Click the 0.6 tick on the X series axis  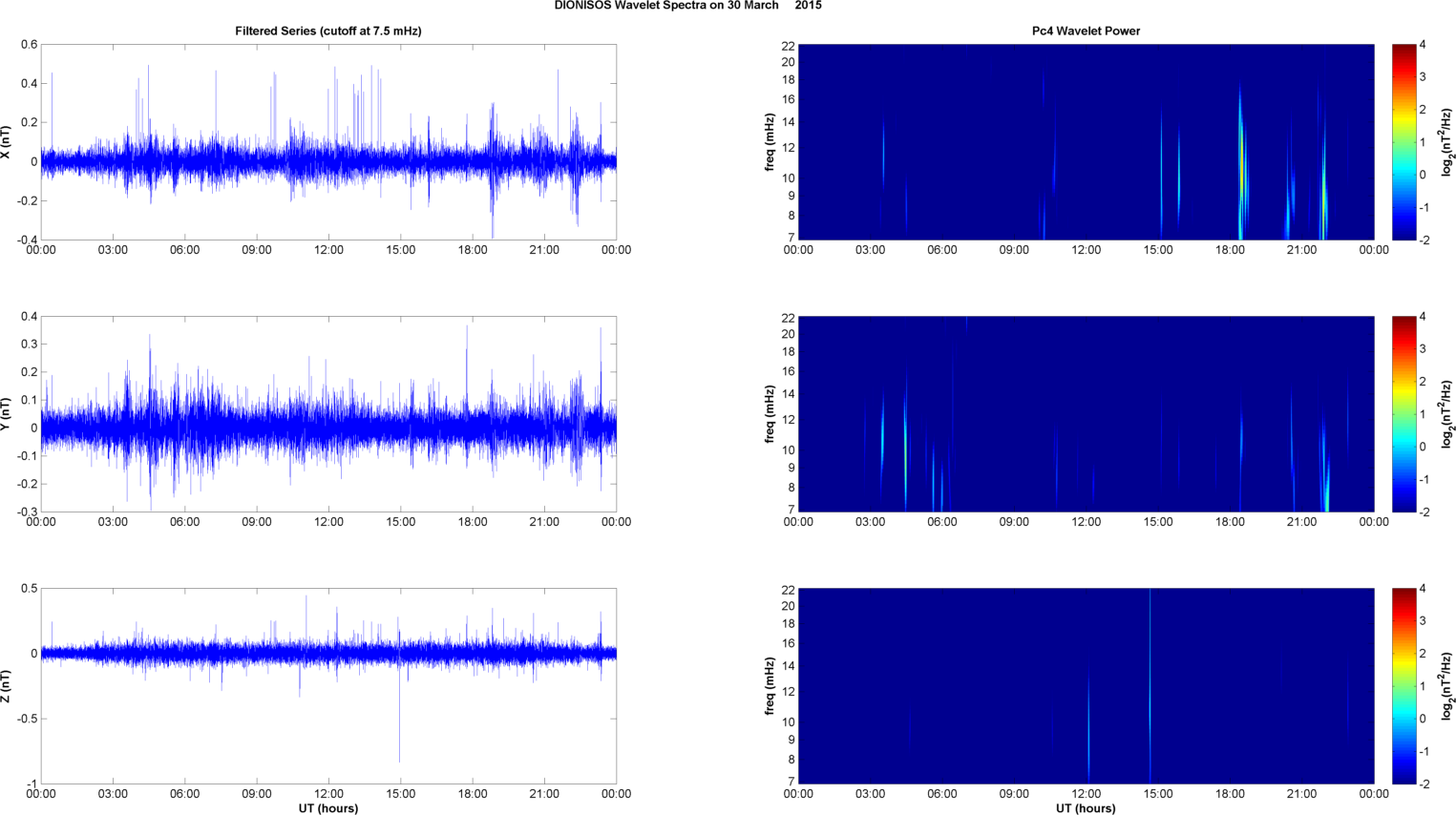coord(30,45)
